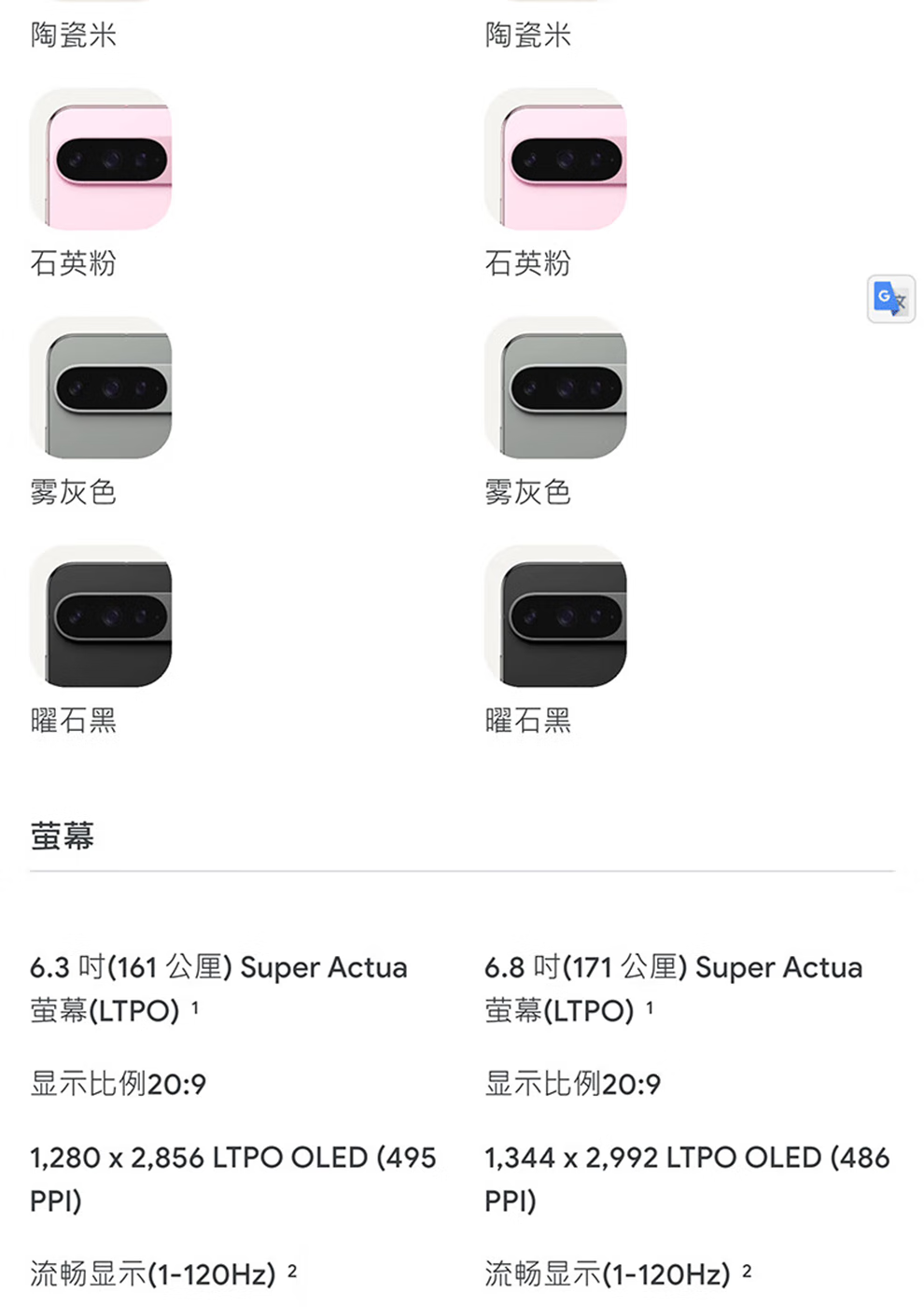Click the 1,280 x 2,856 LTPO OLED spec
This screenshot has width=924, height=1307.
(x=233, y=1178)
